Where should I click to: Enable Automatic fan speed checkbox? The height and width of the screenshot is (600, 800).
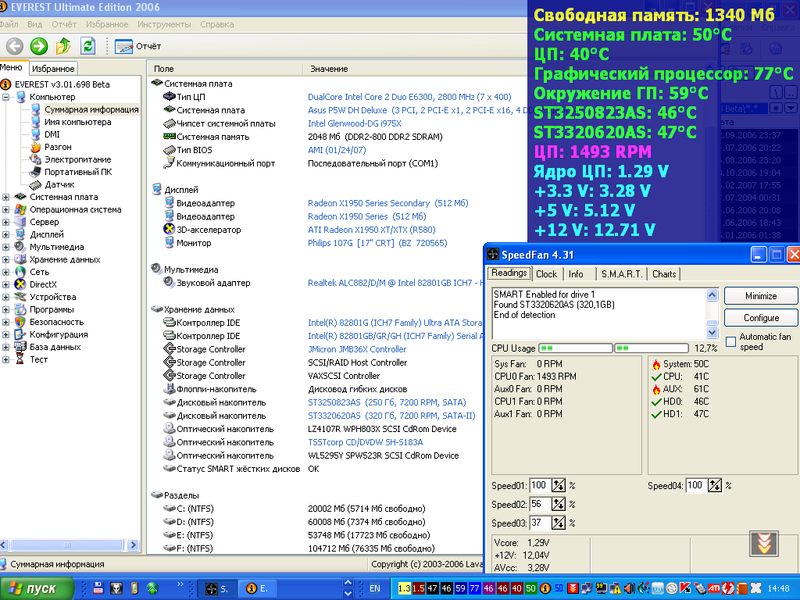(x=730, y=342)
